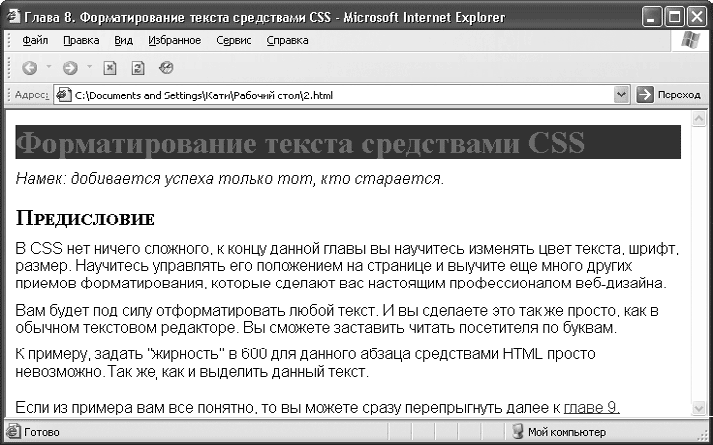Open the Избранное menu

click(175, 41)
